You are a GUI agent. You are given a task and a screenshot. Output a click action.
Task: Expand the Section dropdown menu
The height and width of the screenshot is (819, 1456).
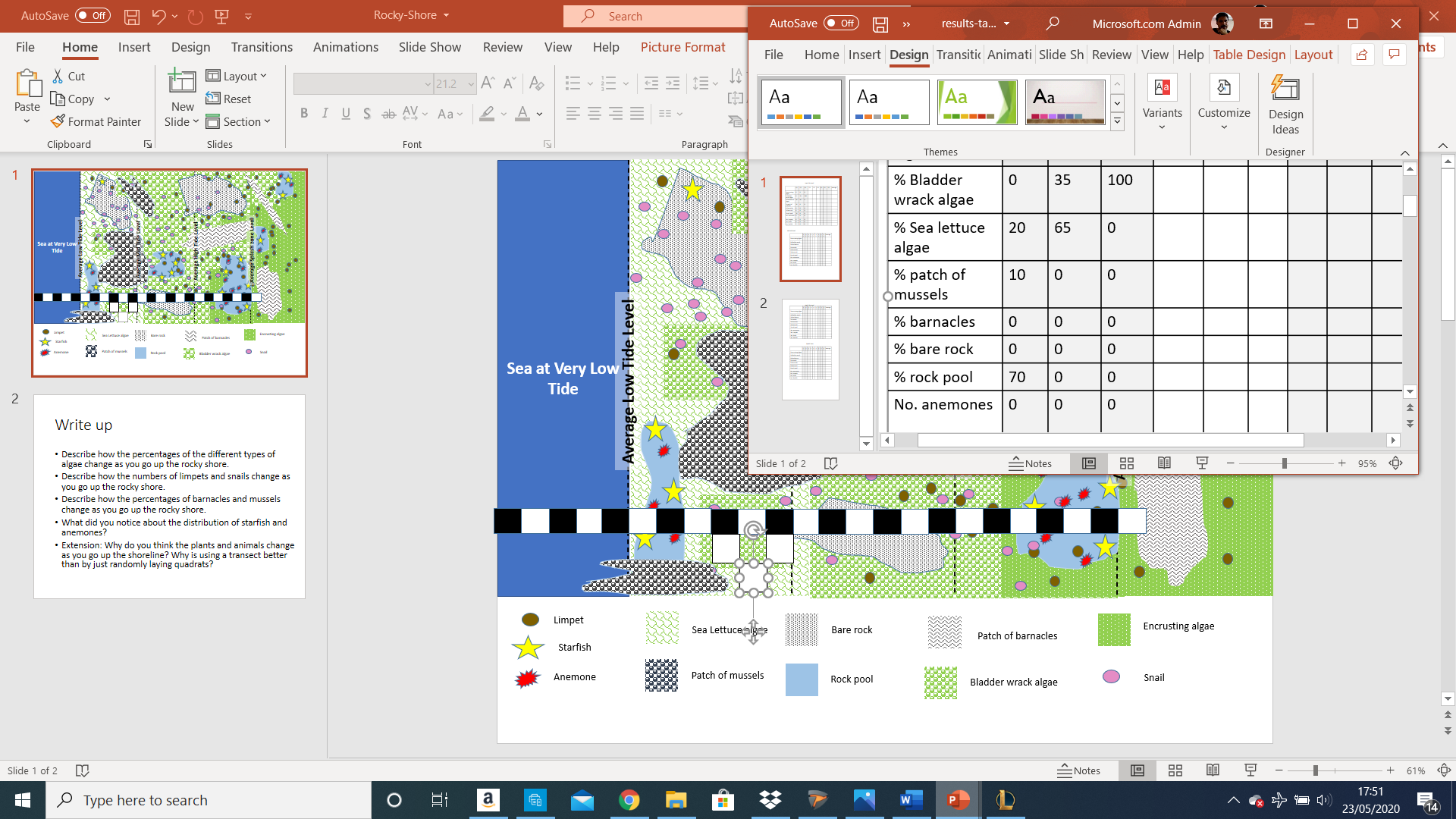click(x=237, y=121)
